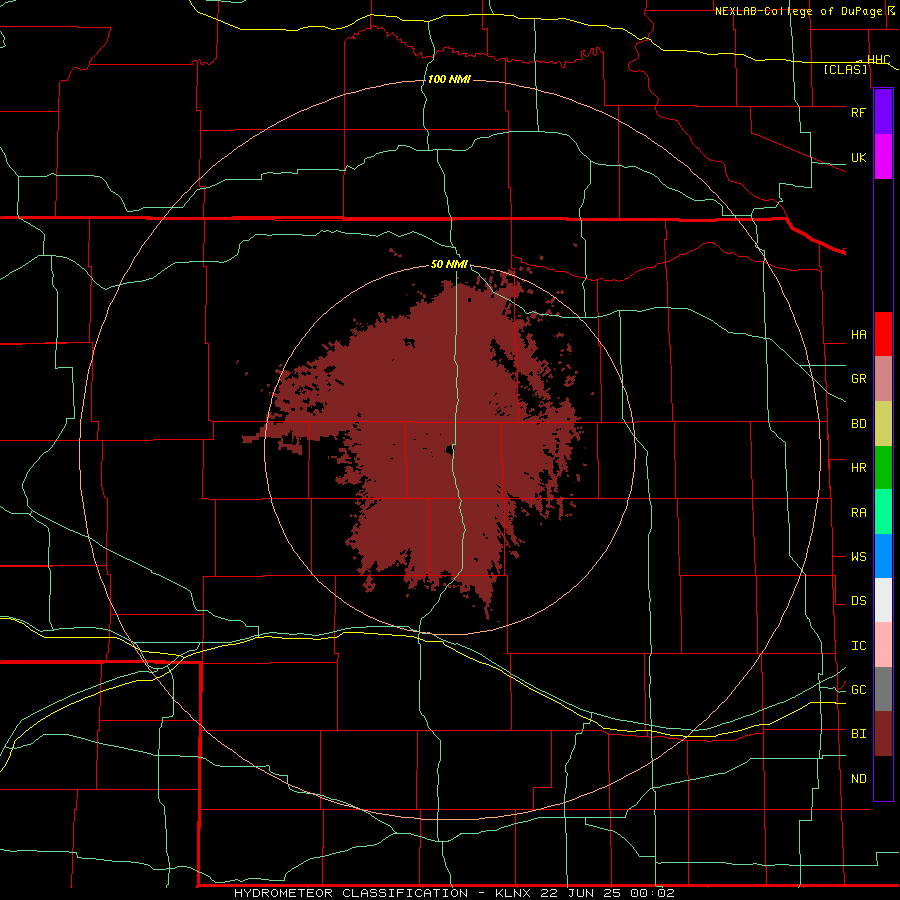Click the RA legend label
Viewport: 900px width, 900px height.
[858, 513]
